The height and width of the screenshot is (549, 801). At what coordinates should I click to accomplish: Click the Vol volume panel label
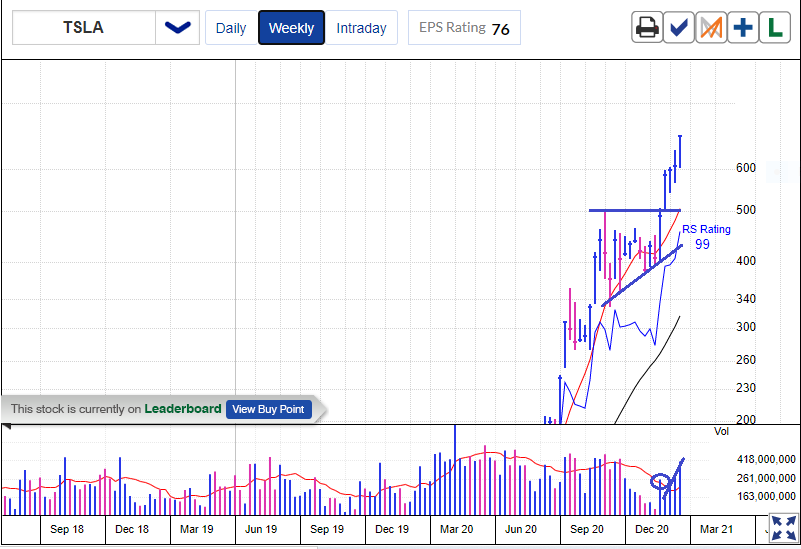721,432
